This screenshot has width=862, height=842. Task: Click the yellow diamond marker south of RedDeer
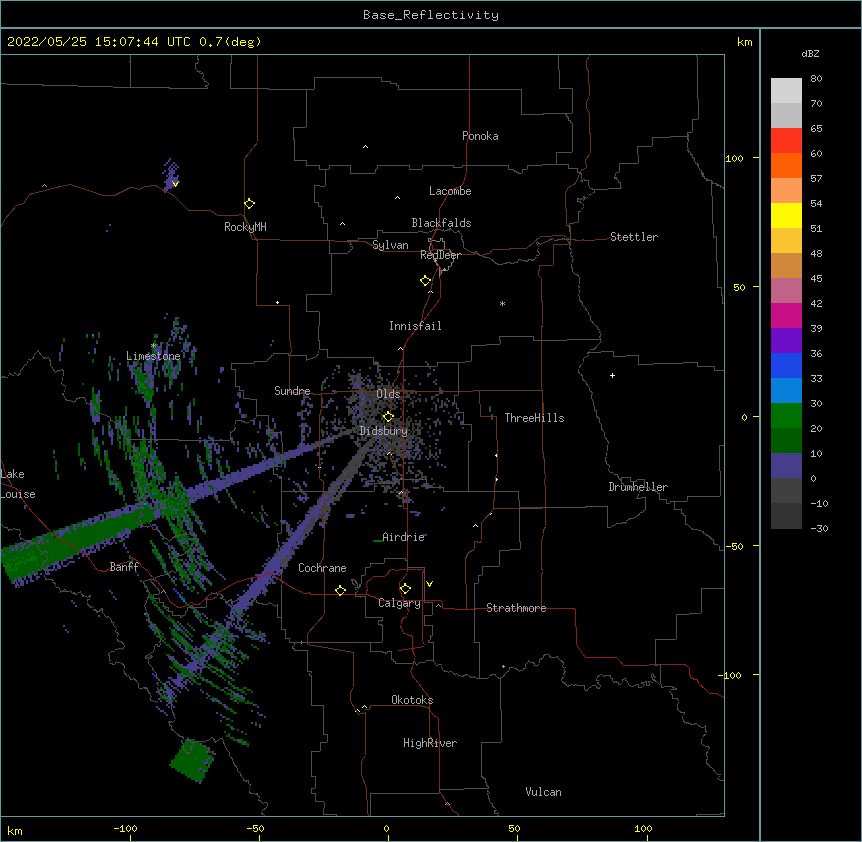[426, 281]
